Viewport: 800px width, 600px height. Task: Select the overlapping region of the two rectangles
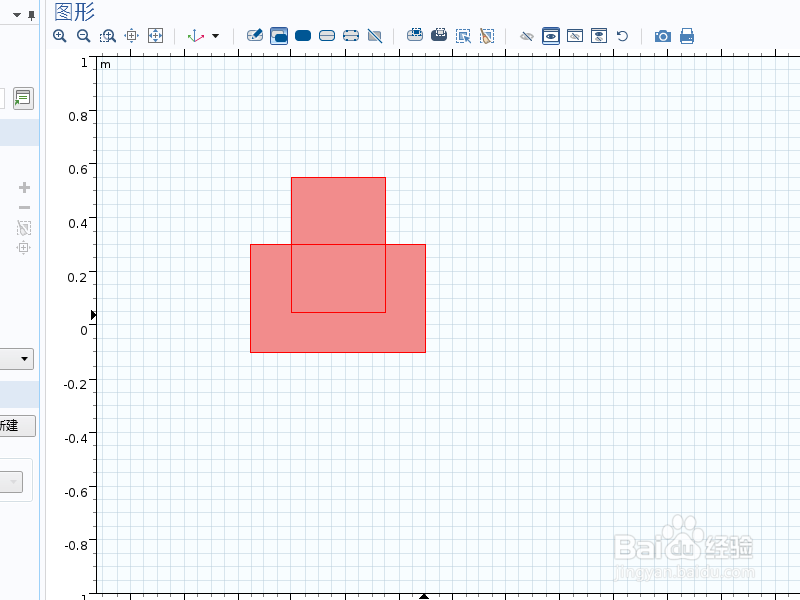click(x=338, y=279)
